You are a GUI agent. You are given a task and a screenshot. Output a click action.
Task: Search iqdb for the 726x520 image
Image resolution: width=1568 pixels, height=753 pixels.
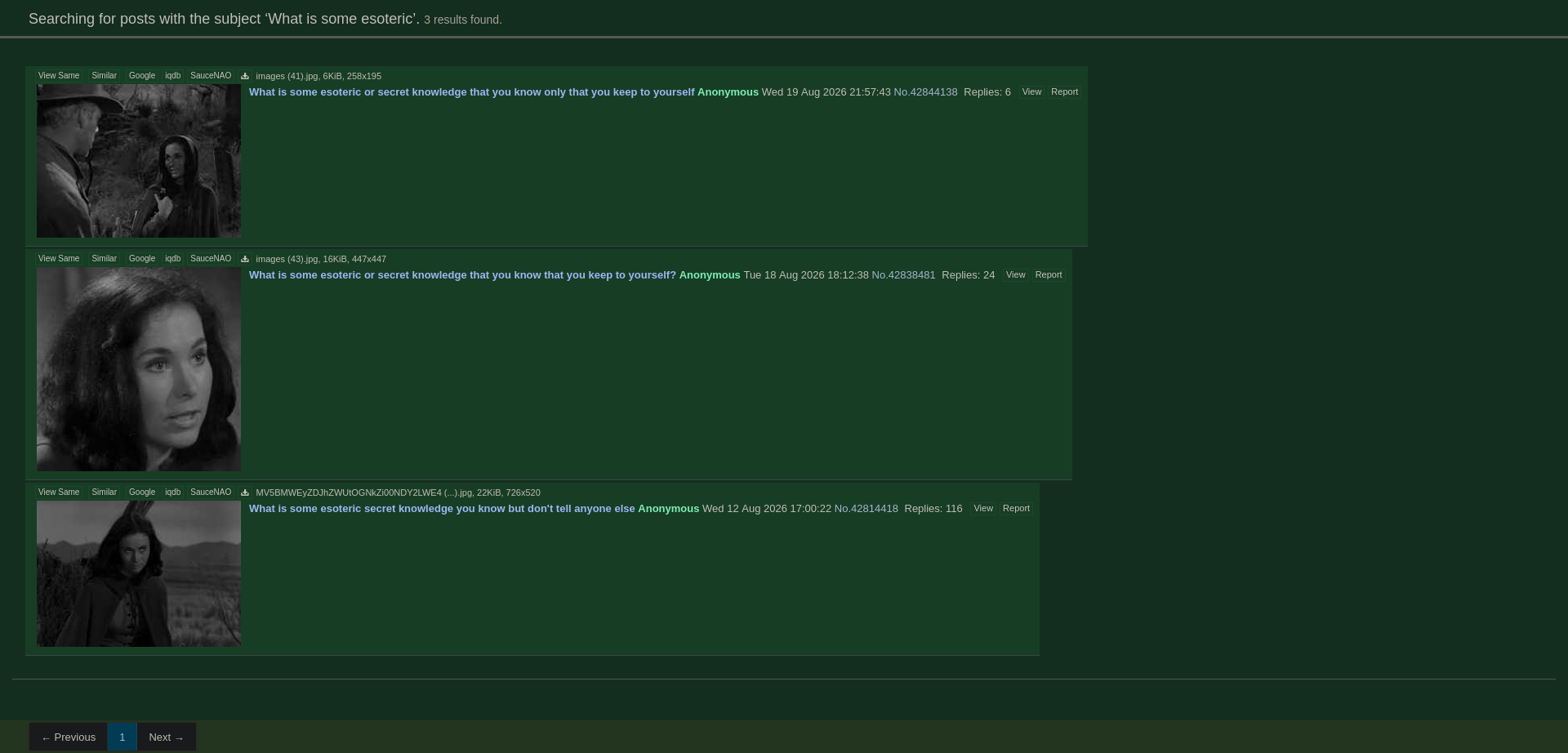[172, 492]
